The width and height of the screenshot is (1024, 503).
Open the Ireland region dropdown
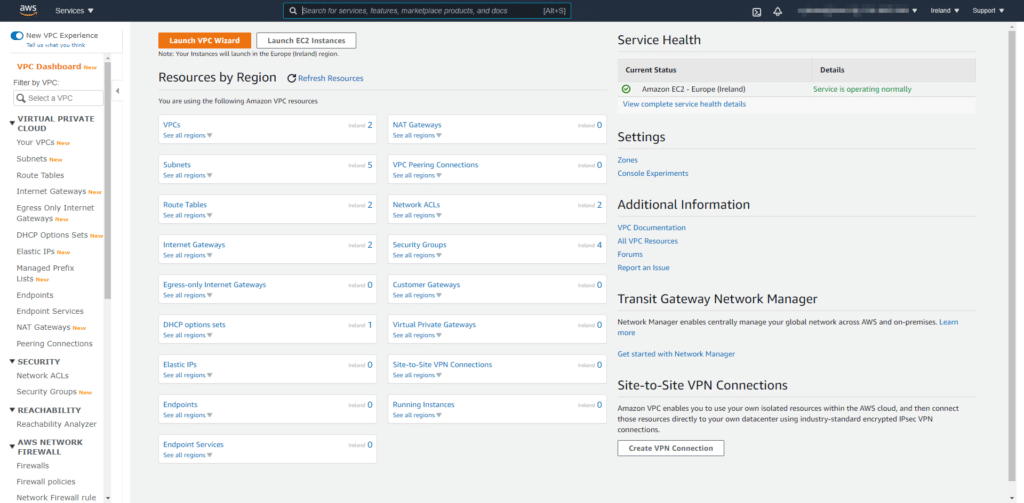pos(944,11)
